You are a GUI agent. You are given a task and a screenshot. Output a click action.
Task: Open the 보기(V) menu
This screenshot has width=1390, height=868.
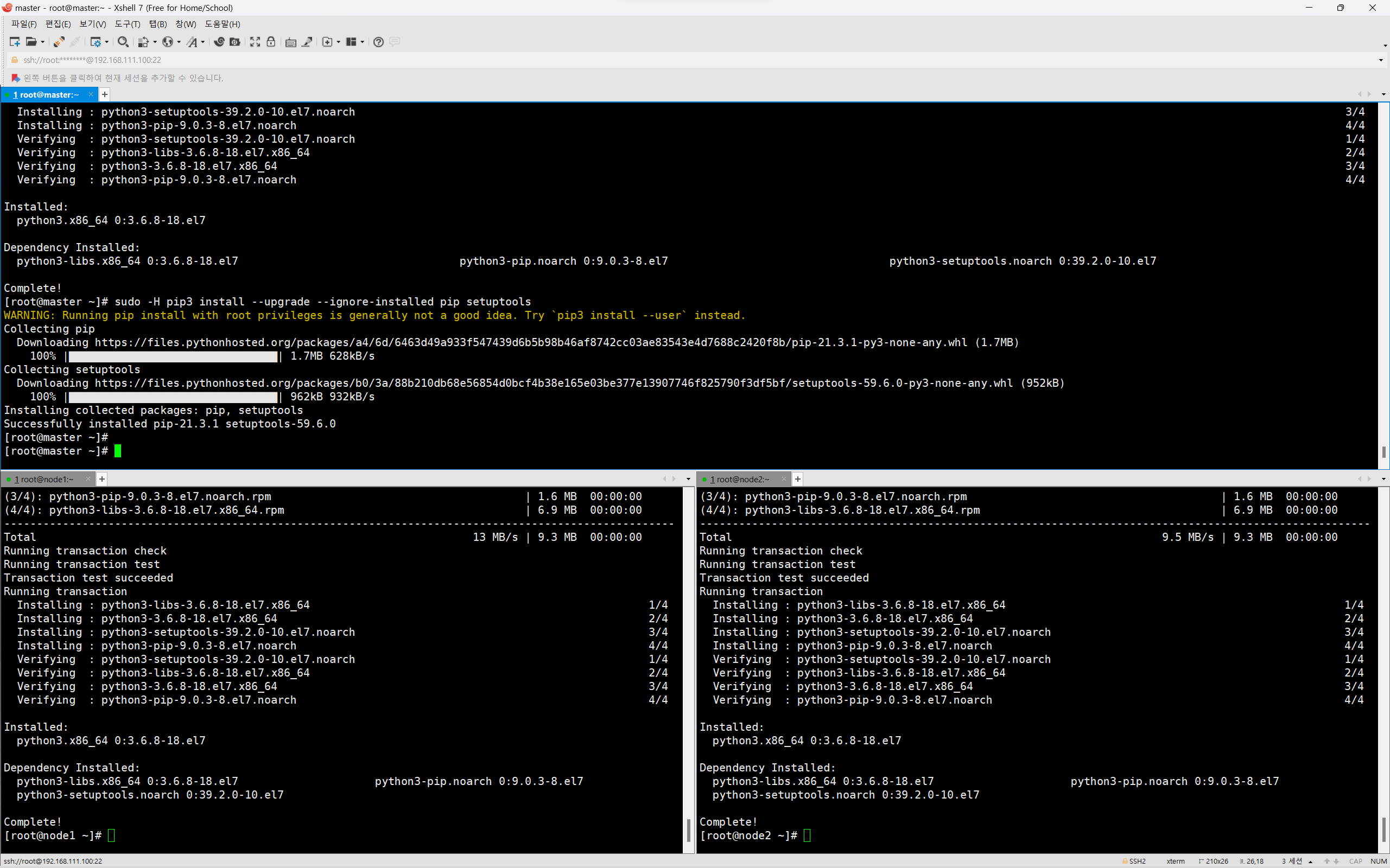tap(92, 24)
